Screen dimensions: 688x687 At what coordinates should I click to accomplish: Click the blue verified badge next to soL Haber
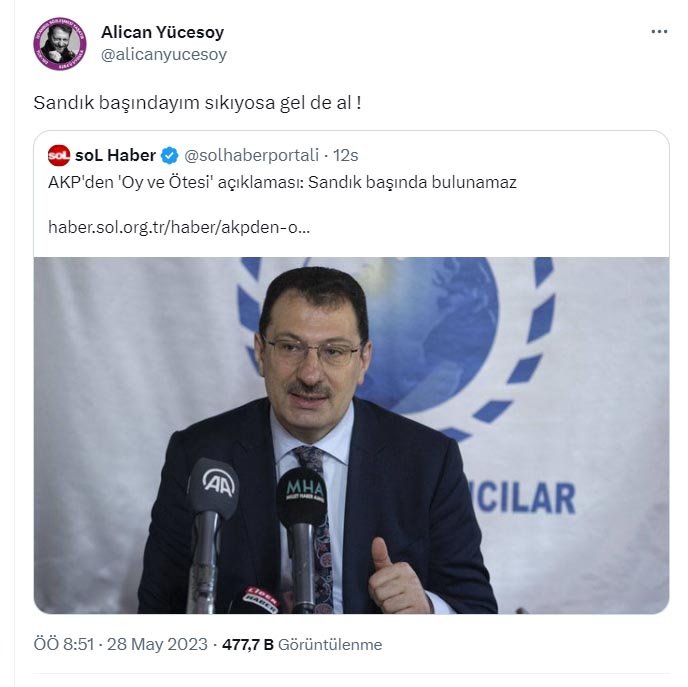point(169,155)
